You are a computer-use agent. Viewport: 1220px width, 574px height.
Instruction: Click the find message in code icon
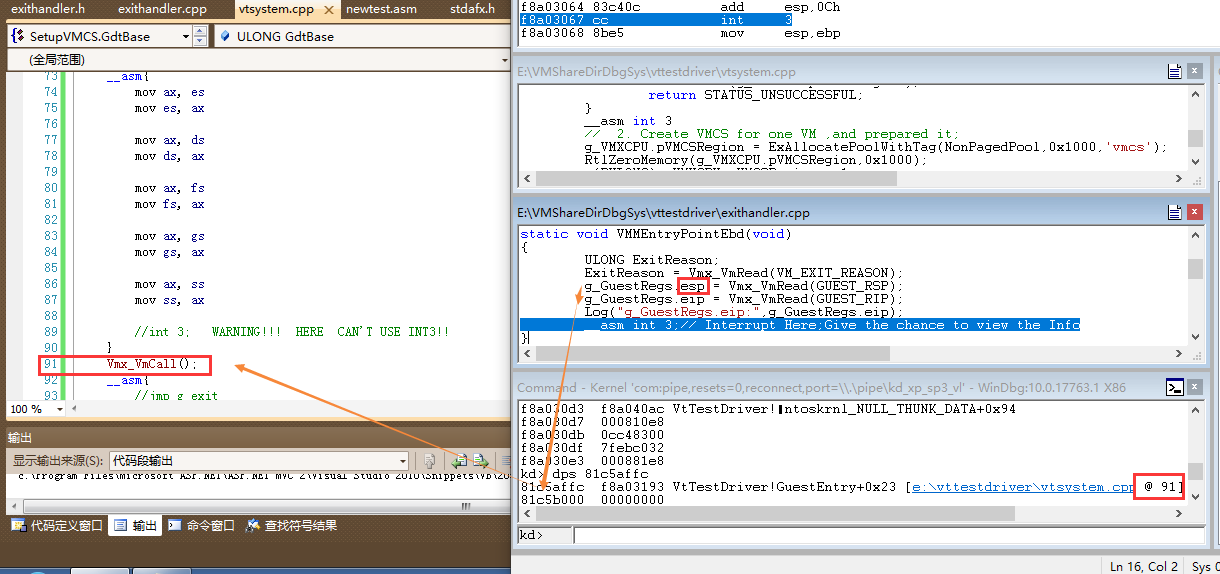429,460
